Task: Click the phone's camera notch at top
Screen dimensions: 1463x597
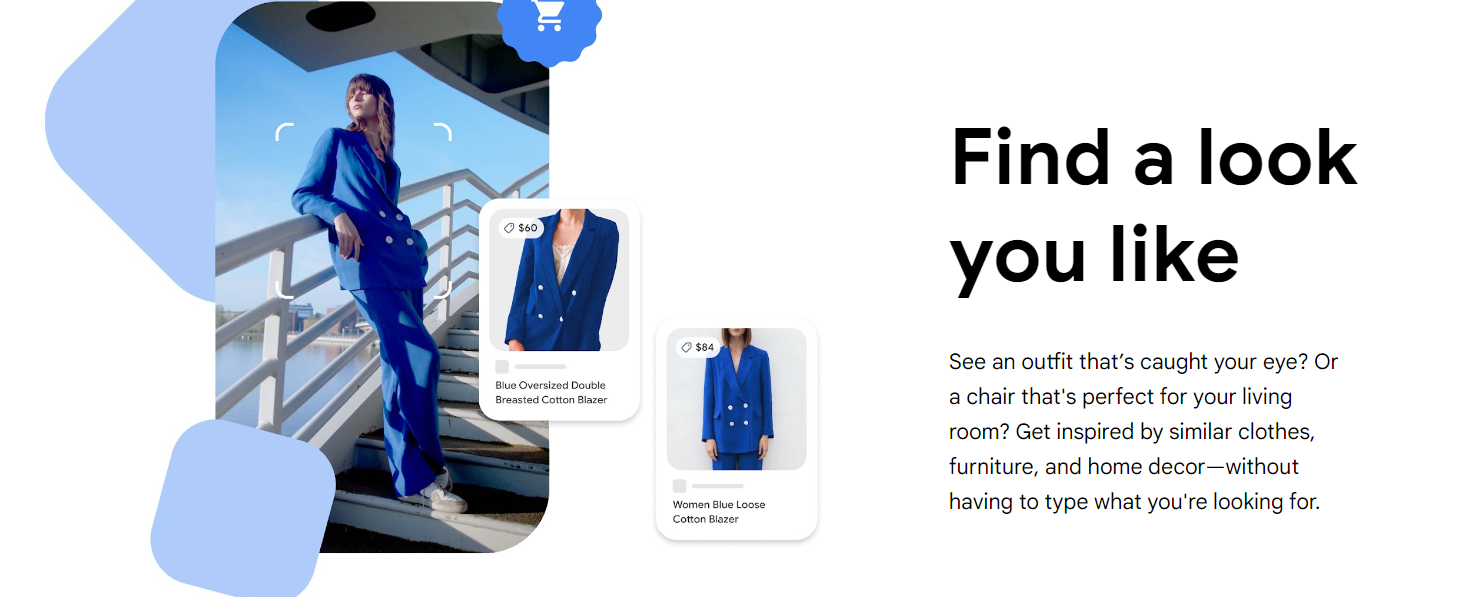Action: tap(340, 16)
